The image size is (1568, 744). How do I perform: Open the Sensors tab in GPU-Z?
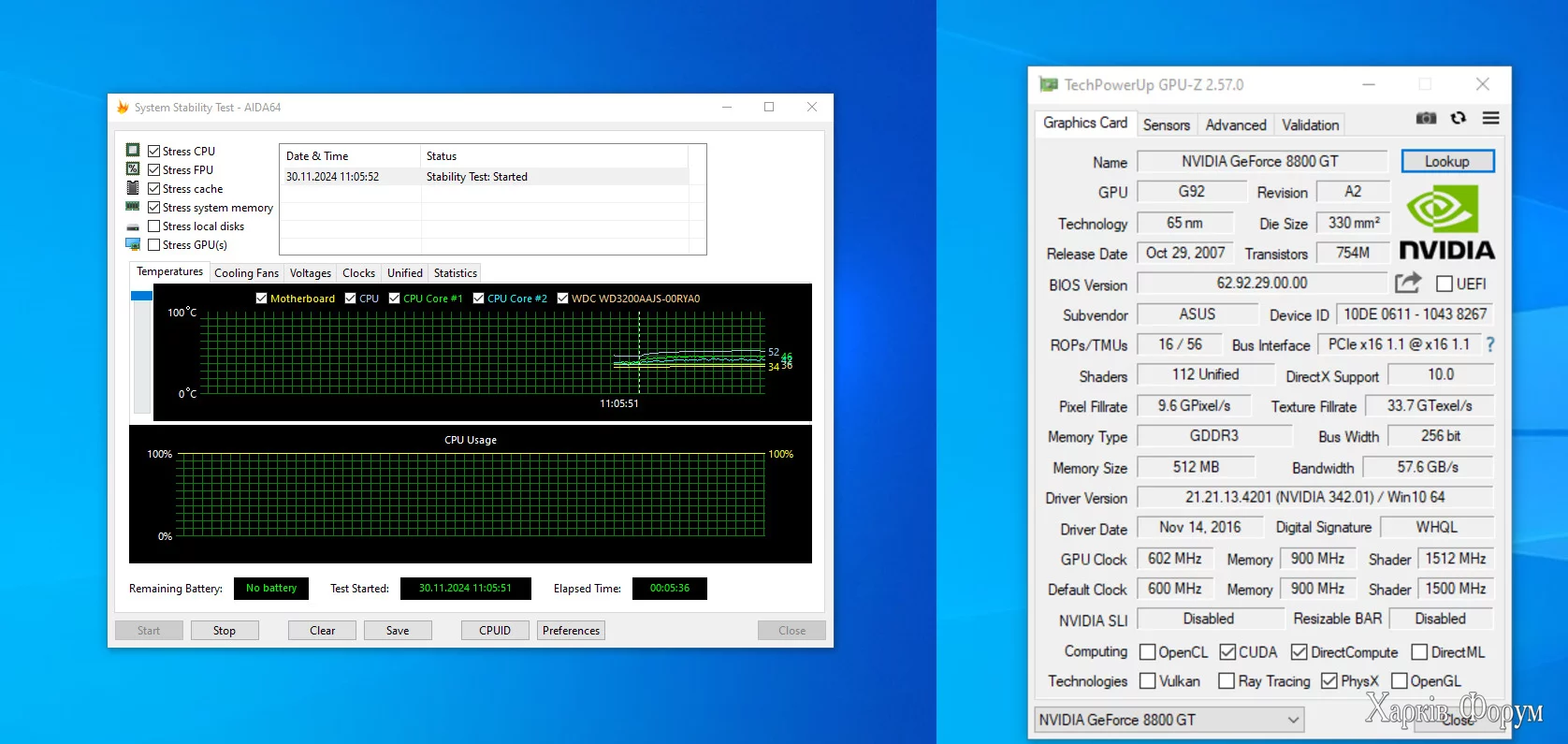[1166, 125]
